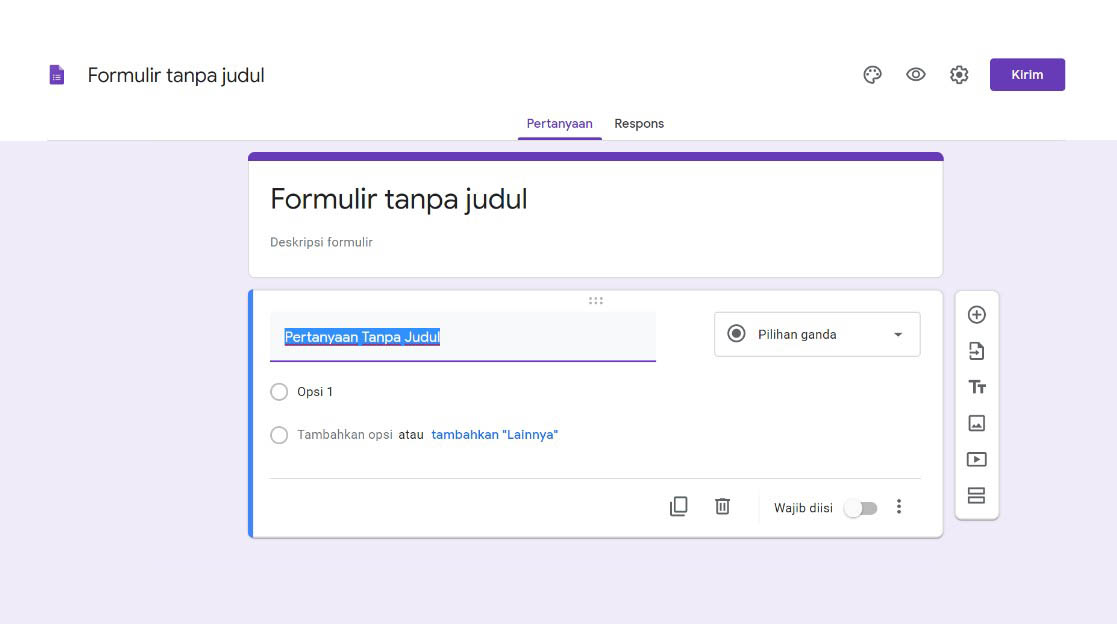Import questions from sidebar icon
The height and width of the screenshot is (624, 1117).
[x=977, y=351]
